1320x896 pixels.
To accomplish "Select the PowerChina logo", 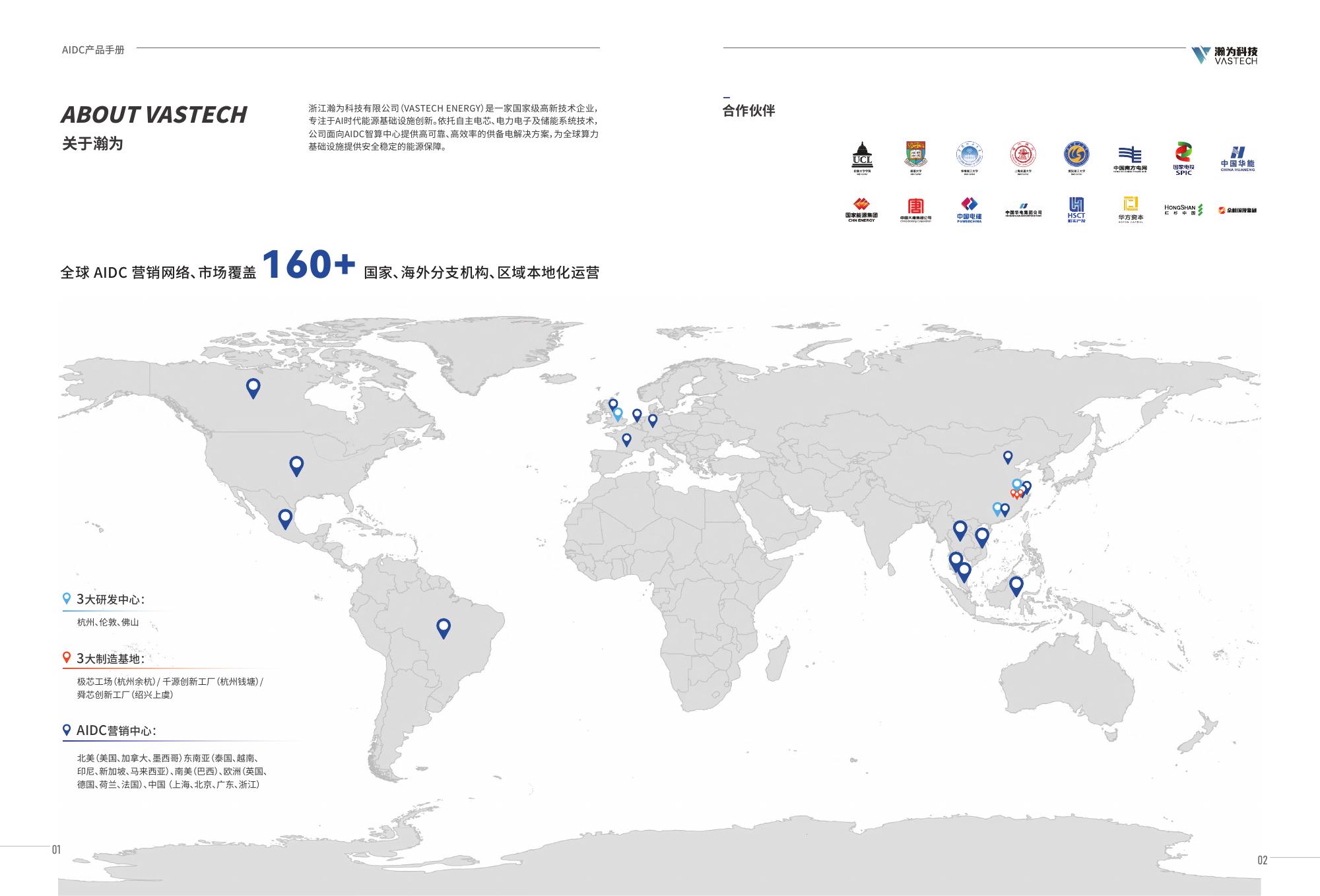I will 969,210.
